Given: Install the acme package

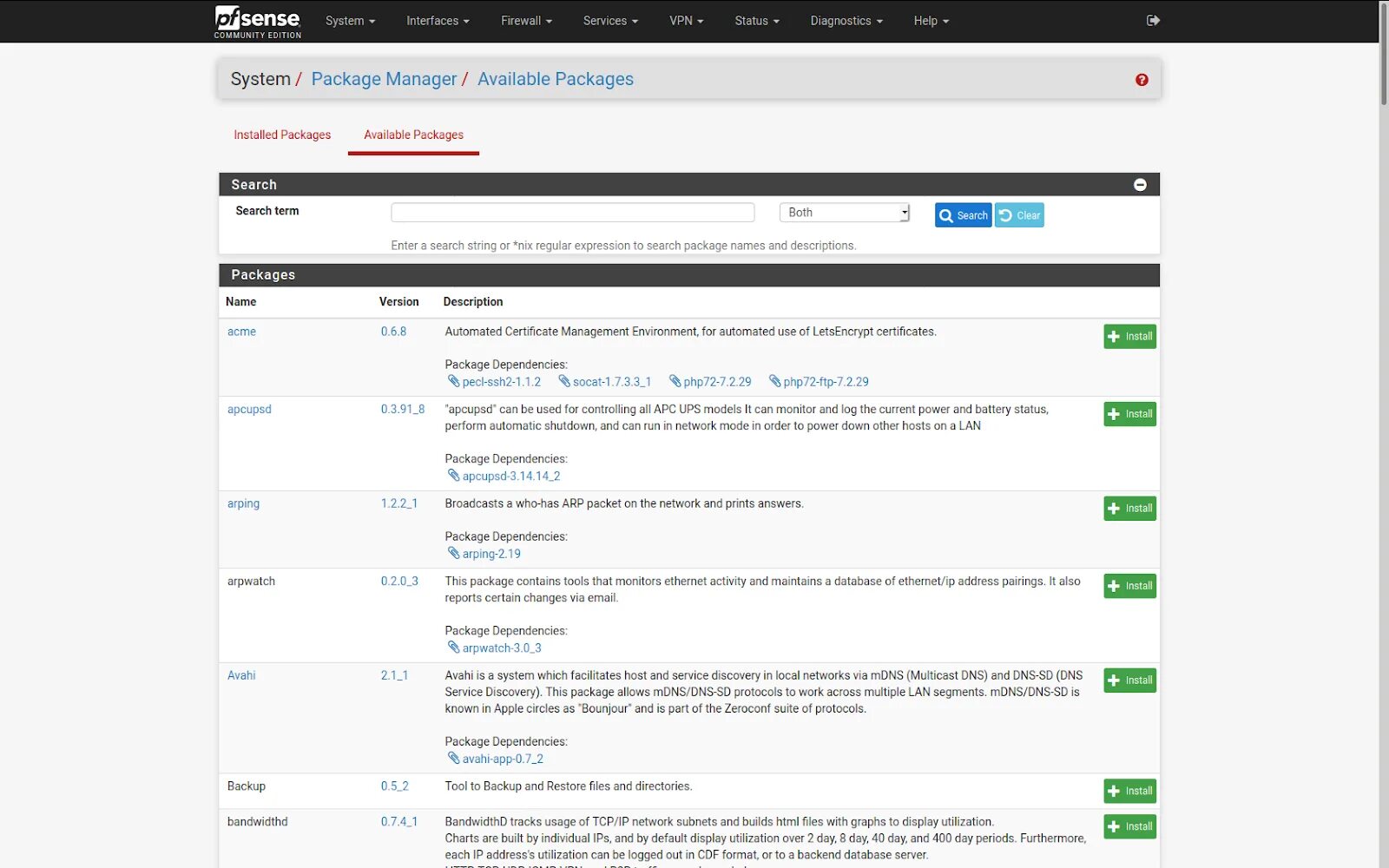Looking at the screenshot, I should (1129, 337).
